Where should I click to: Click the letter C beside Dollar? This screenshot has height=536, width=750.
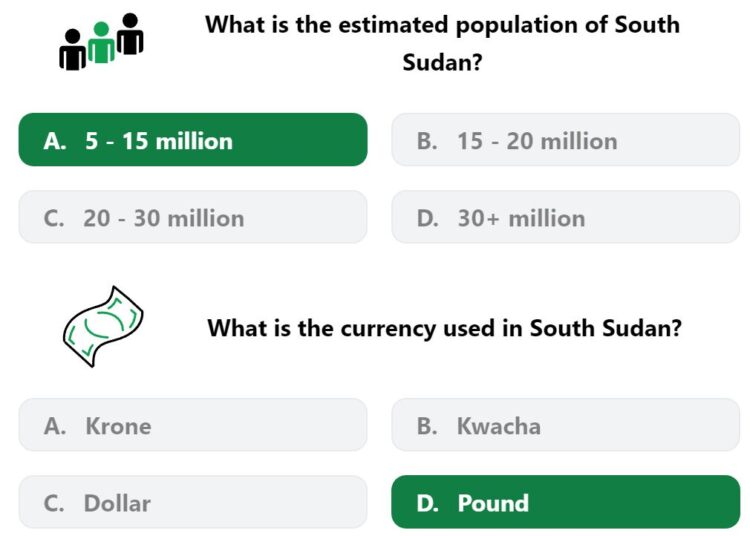[x=54, y=503]
